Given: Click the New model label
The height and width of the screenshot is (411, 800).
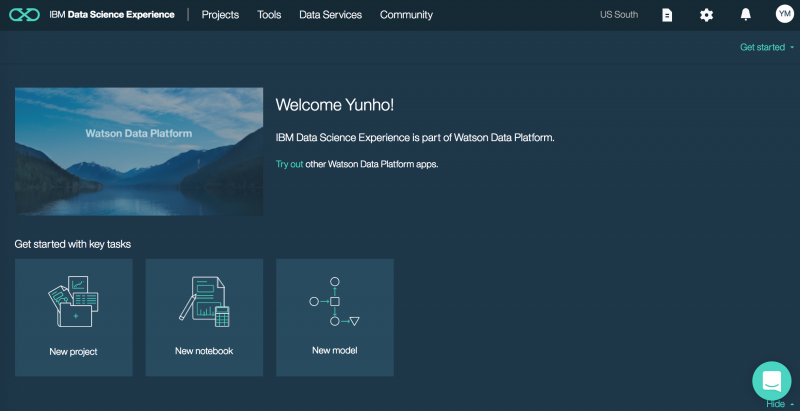Looking at the screenshot, I should pyautogui.click(x=335, y=350).
